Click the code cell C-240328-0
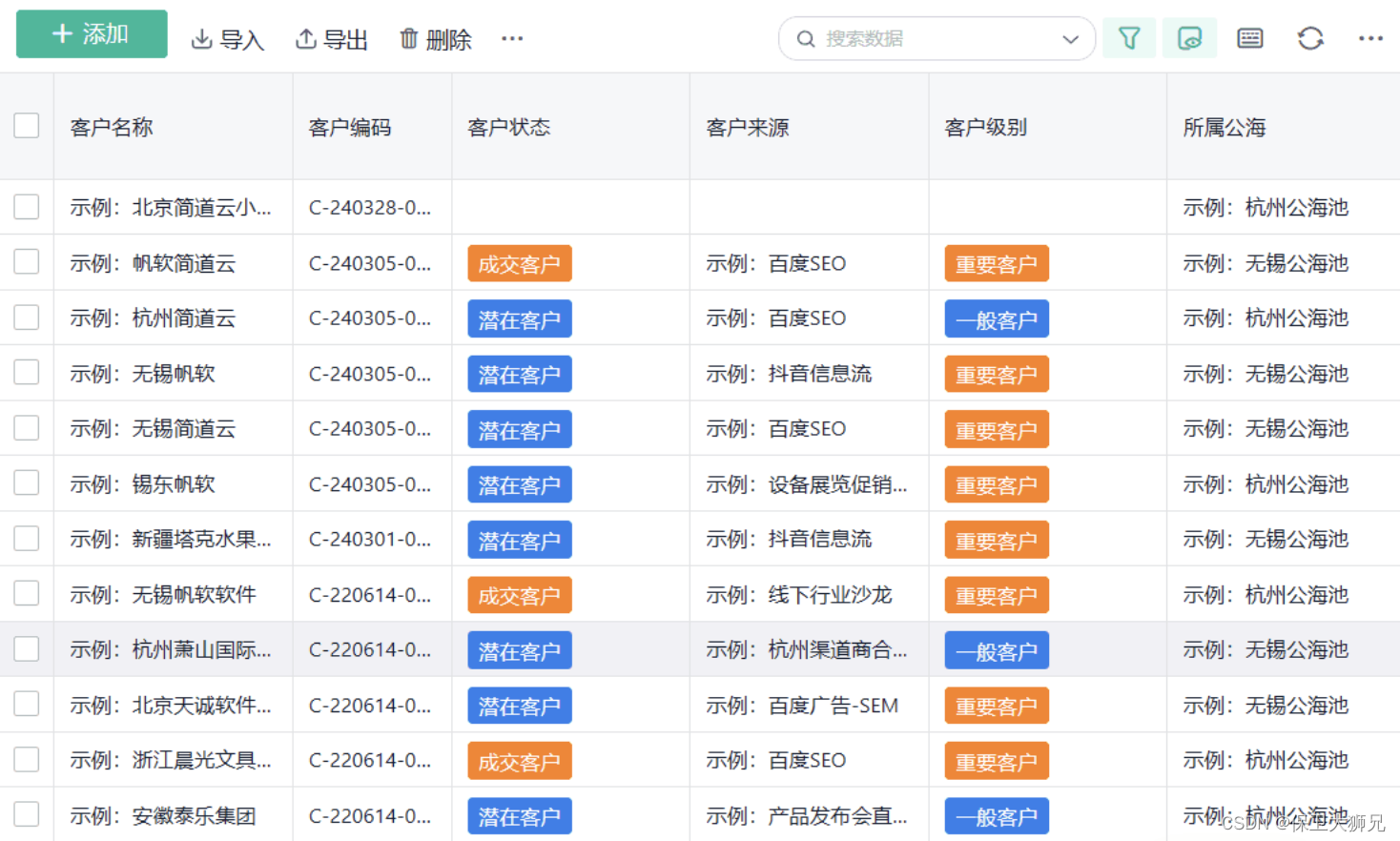 point(370,208)
